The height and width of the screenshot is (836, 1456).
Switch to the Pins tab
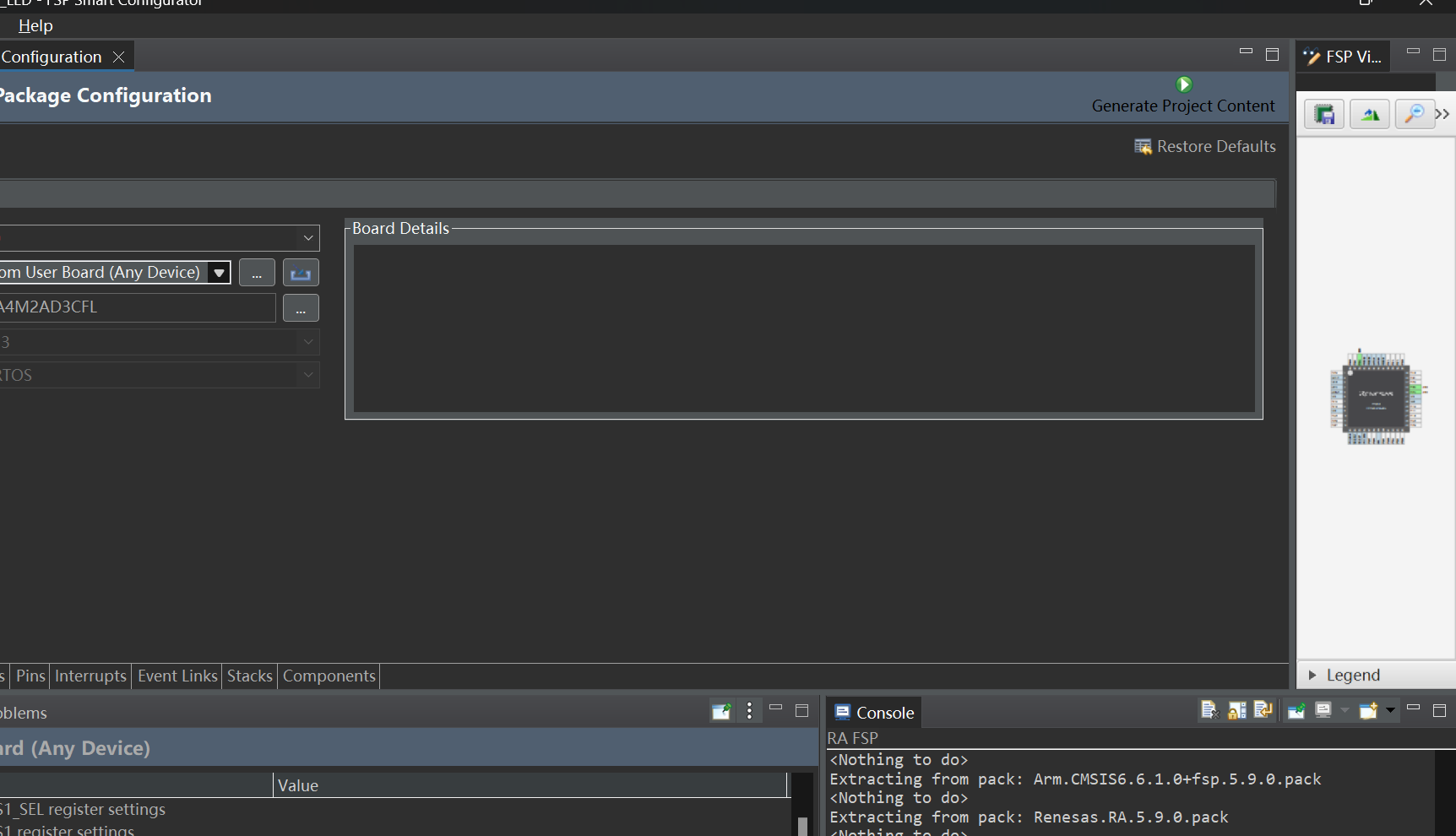click(x=30, y=676)
